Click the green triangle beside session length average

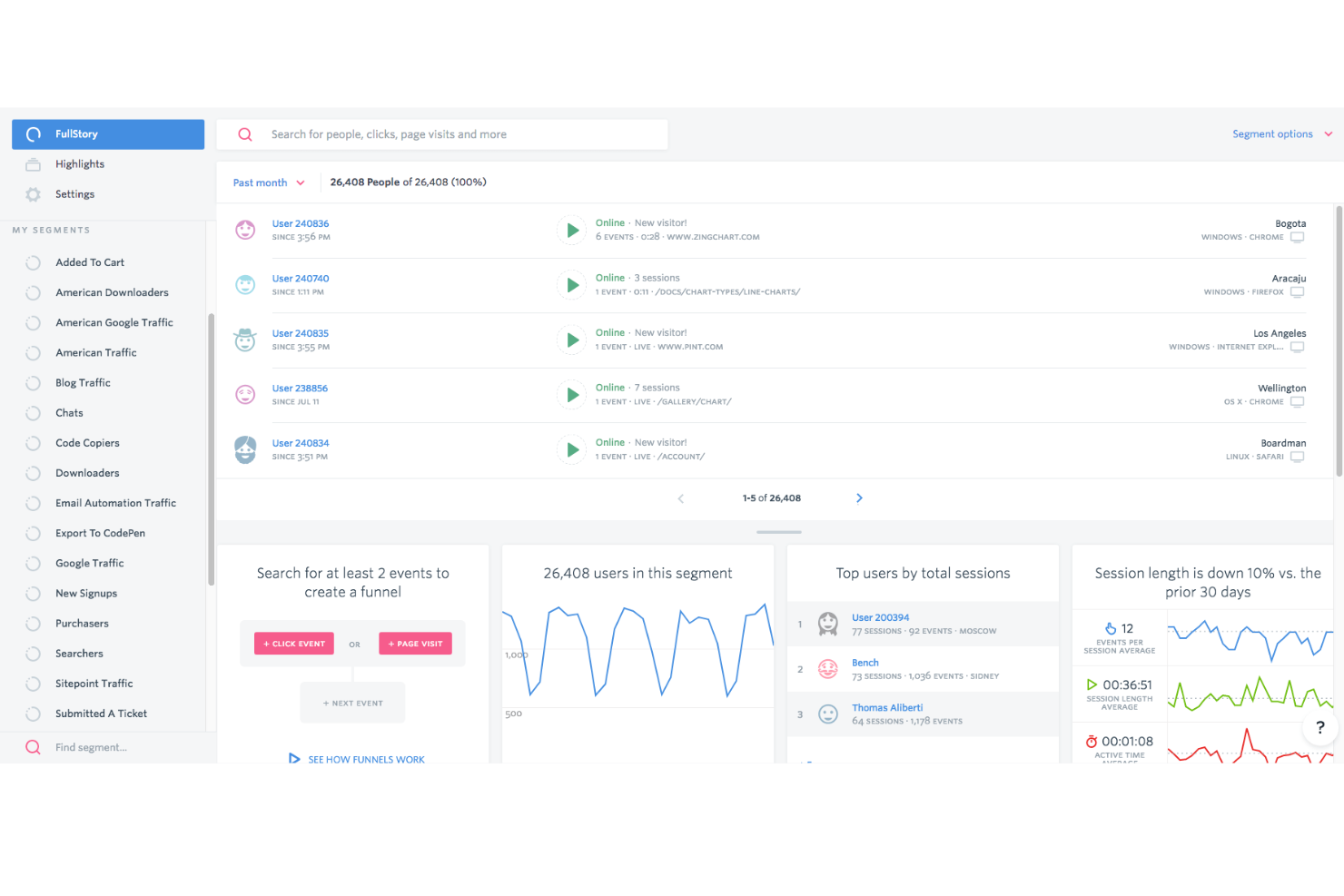coord(1091,686)
